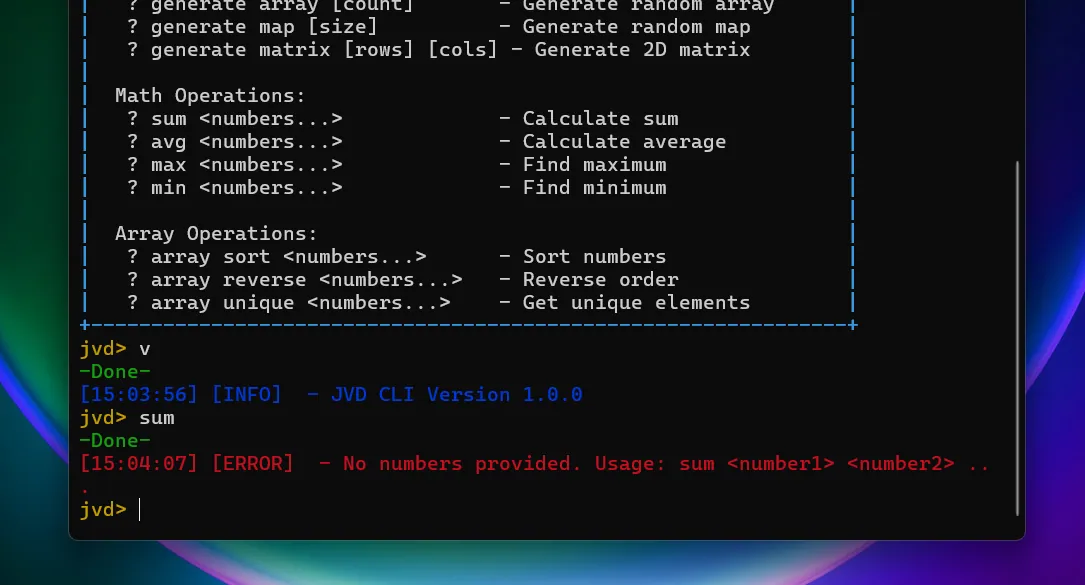
Task: Click the [15:03:56] timestamp
Action: point(138,395)
